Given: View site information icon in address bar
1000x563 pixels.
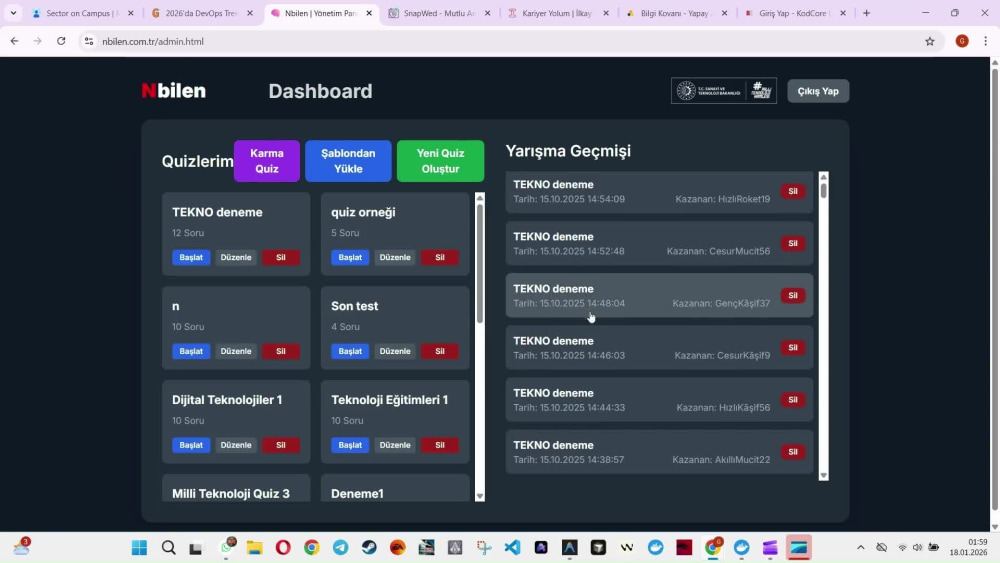Looking at the screenshot, I should pos(89,41).
